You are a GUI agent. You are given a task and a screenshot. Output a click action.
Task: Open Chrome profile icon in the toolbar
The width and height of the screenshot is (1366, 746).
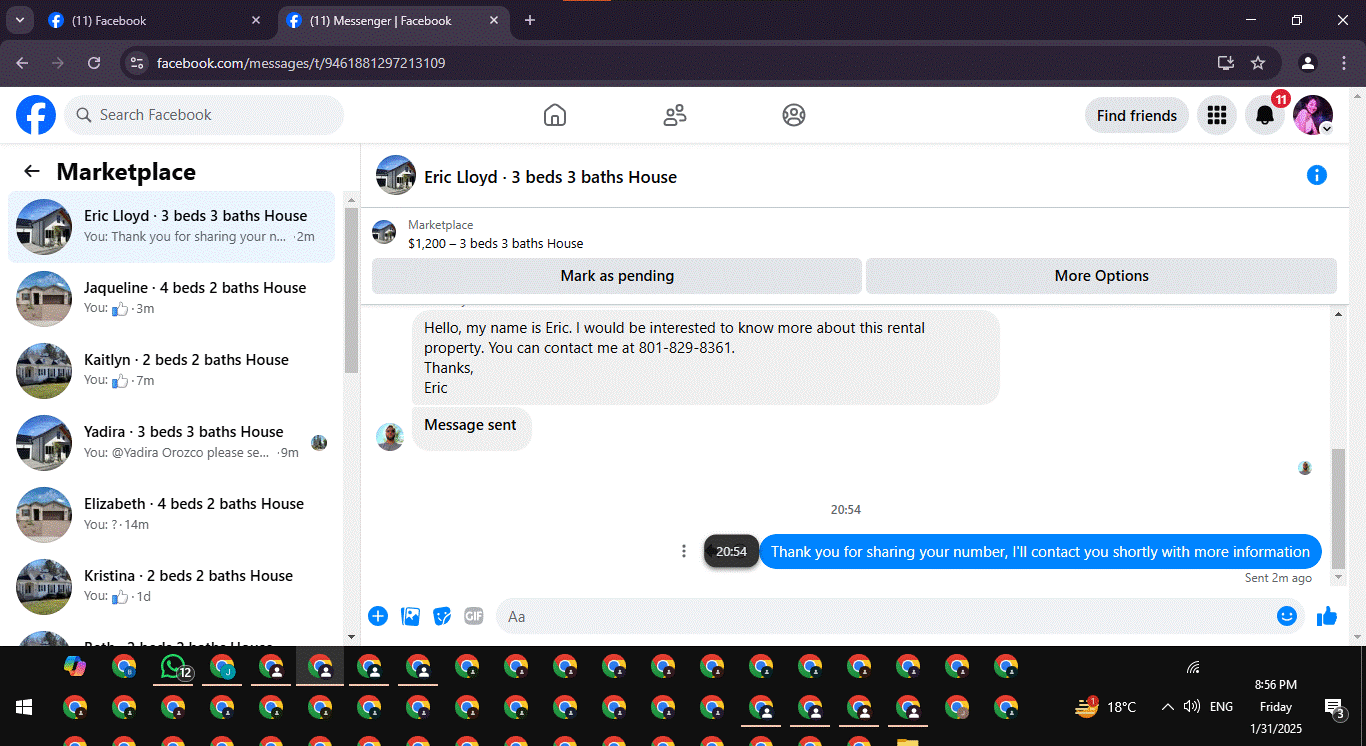pyautogui.click(x=1308, y=63)
